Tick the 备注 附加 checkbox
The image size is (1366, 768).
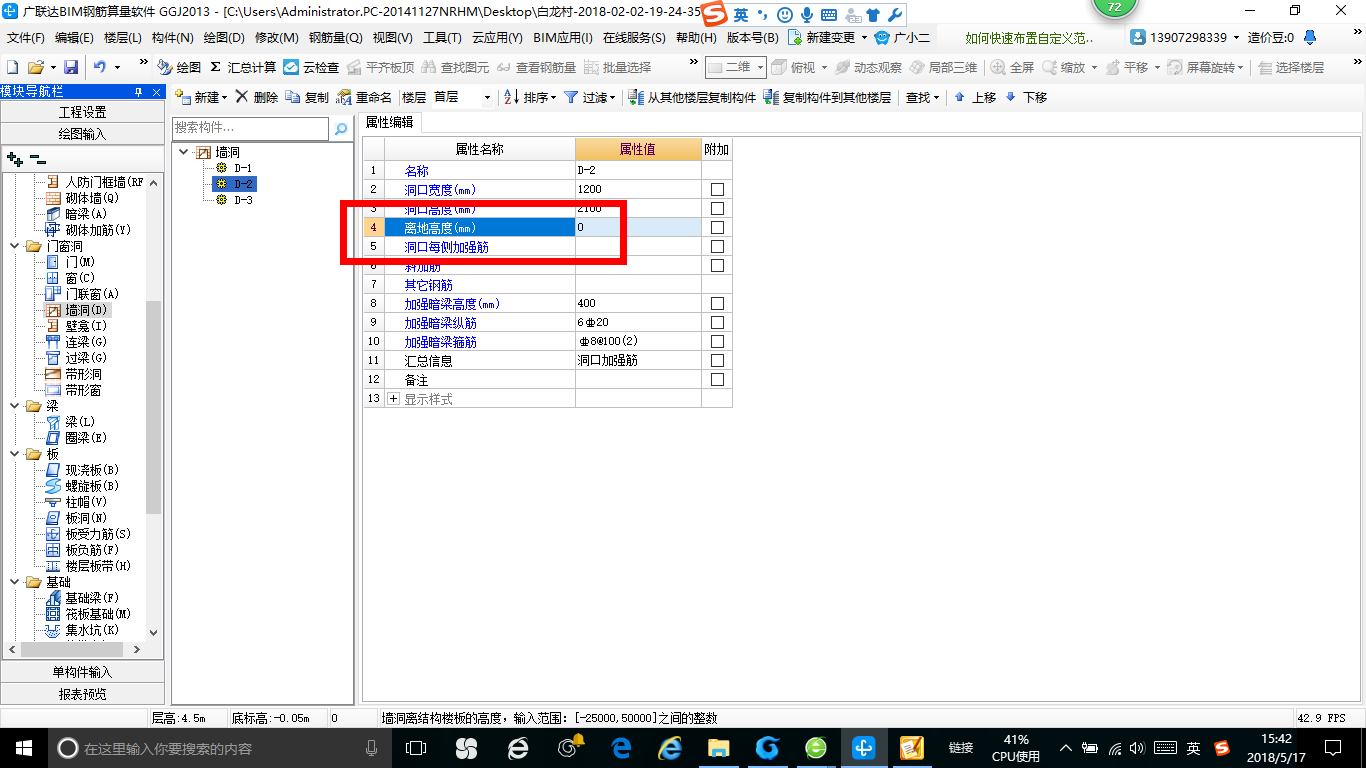pyautogui.click(x=717, y=380)
